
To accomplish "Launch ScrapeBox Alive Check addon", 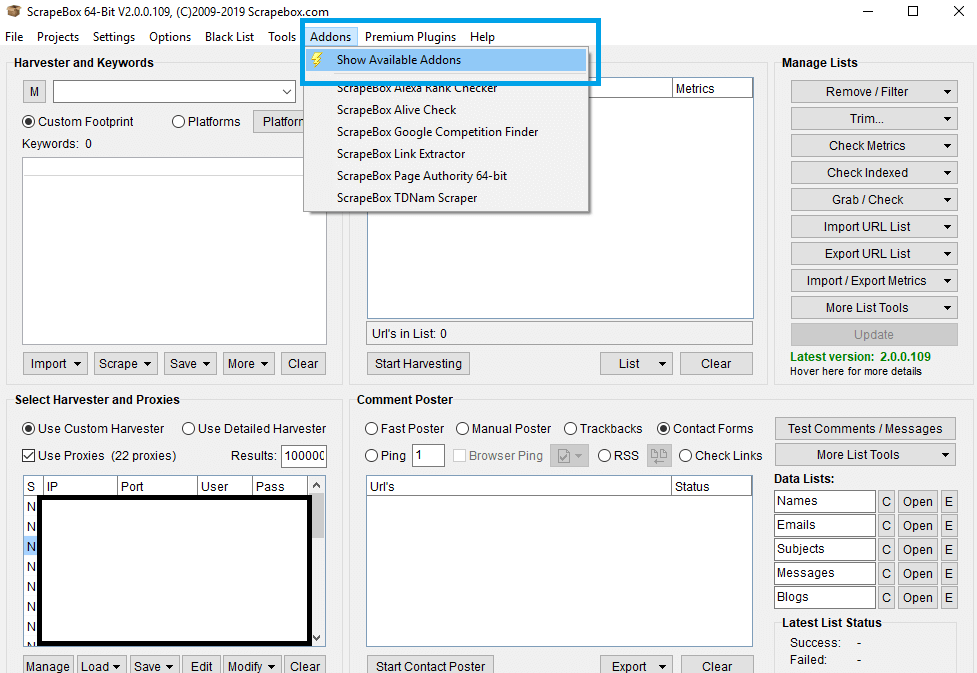I will (446, 110).
